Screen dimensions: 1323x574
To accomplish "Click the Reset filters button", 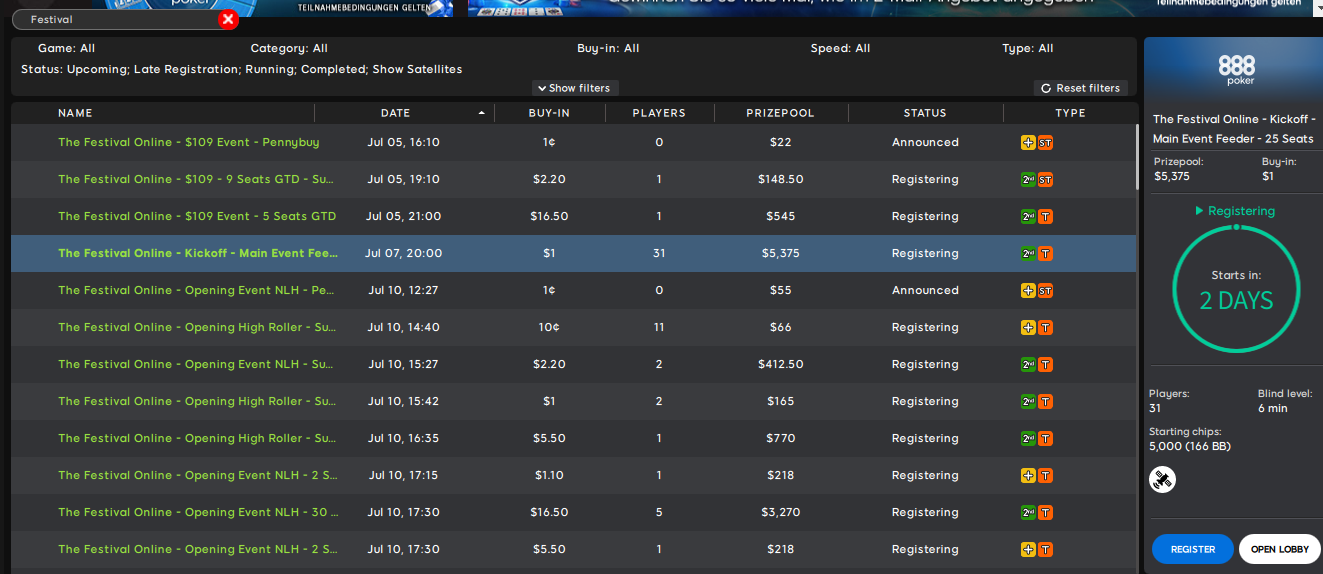I will pyautogui.click(x=1081, y=88).
